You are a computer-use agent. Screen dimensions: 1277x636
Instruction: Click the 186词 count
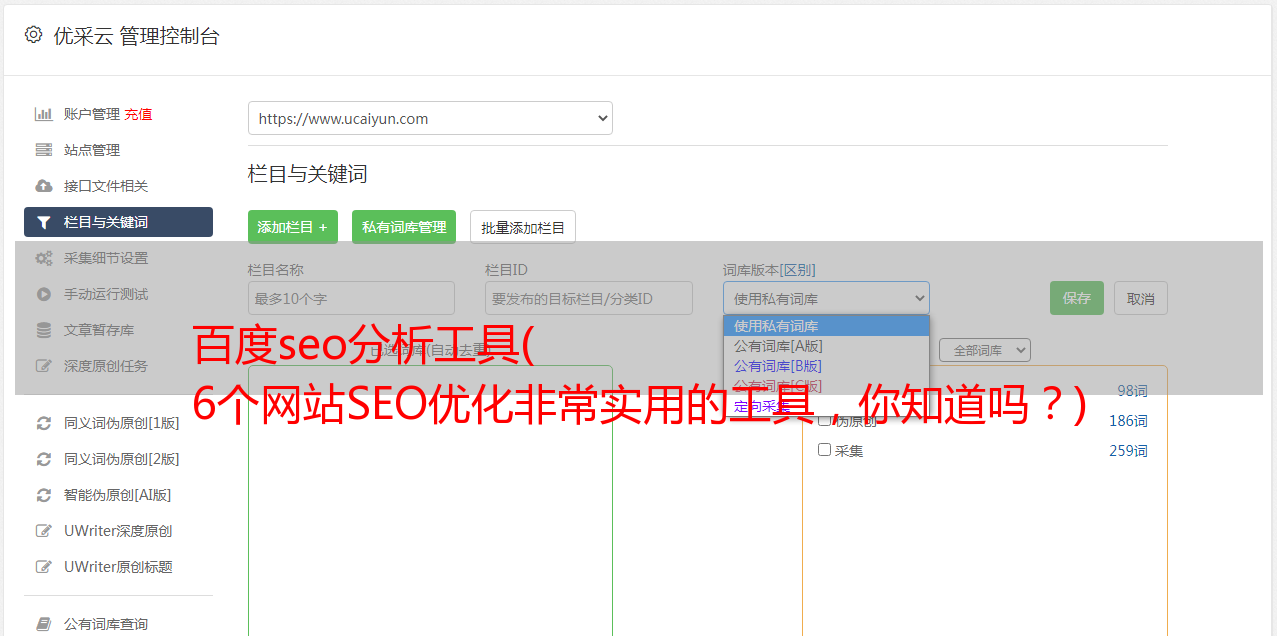point(1128,421)
